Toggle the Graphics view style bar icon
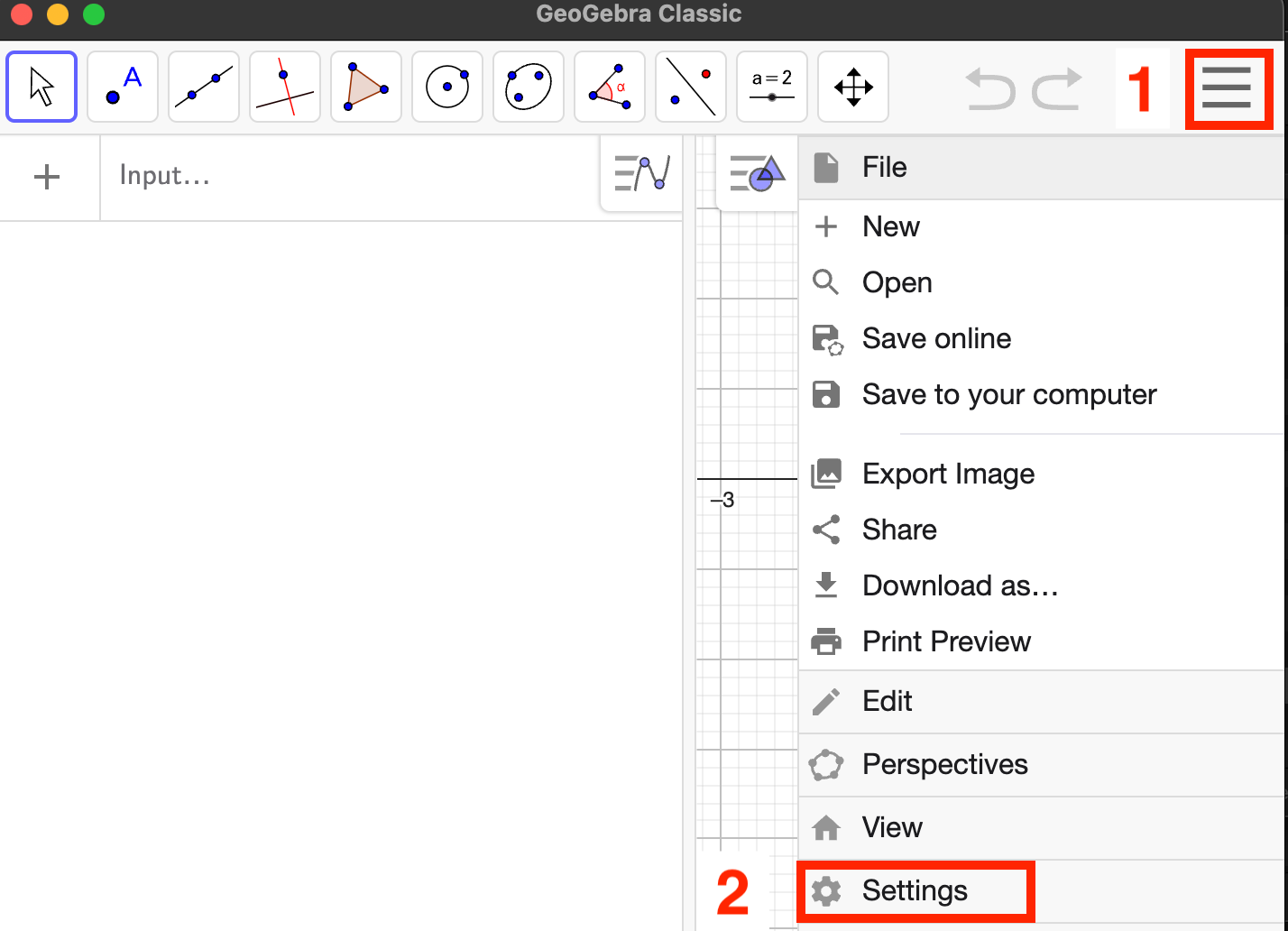This screenshot has width=1288, height=931. point(757,172)
